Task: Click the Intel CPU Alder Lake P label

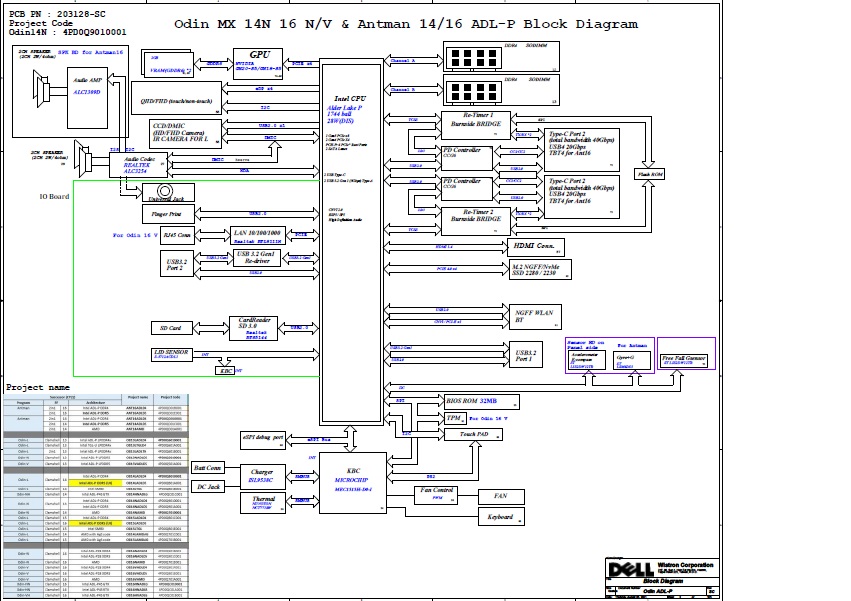Action: [348, 110]
